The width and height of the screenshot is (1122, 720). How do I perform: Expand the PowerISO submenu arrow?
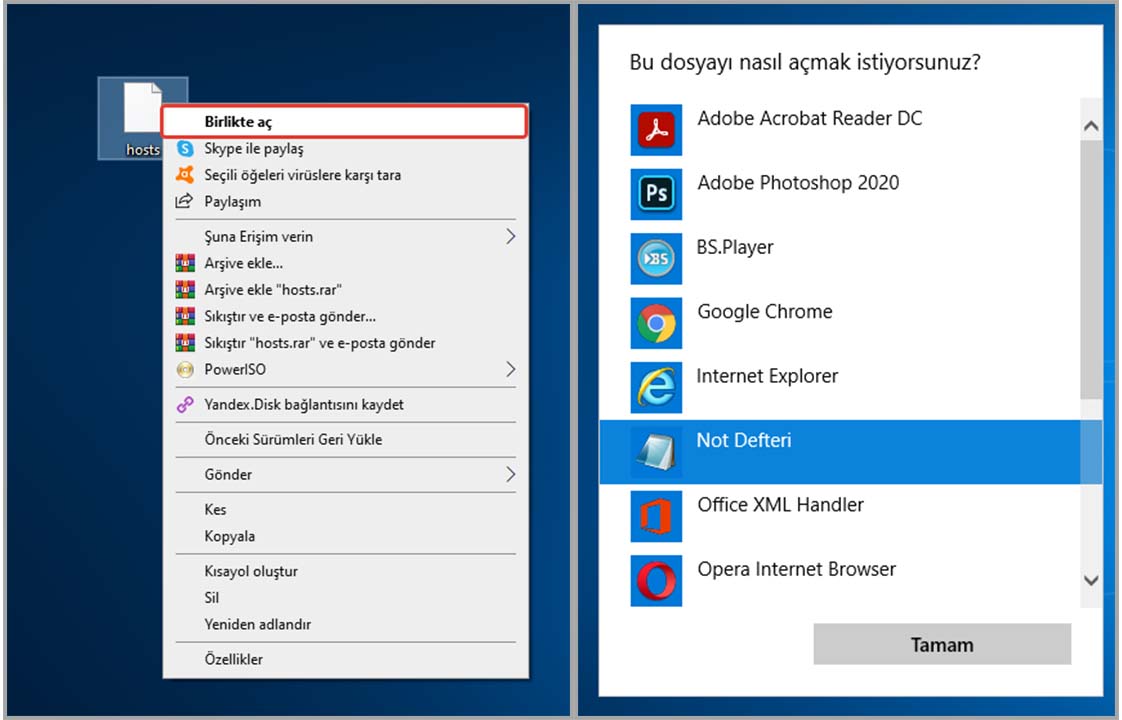point(510,370)
